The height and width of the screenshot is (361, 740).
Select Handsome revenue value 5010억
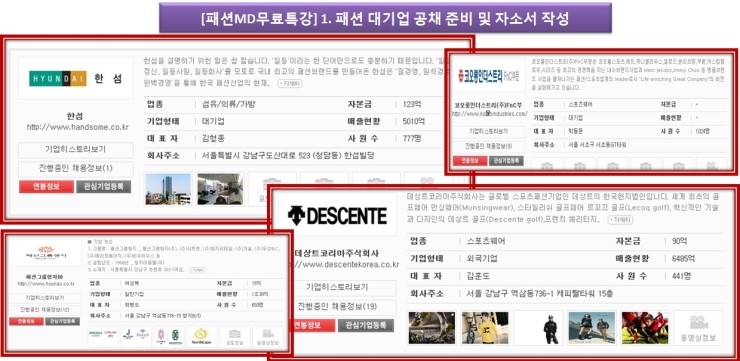pyautogui.click(x=413, y=122)
